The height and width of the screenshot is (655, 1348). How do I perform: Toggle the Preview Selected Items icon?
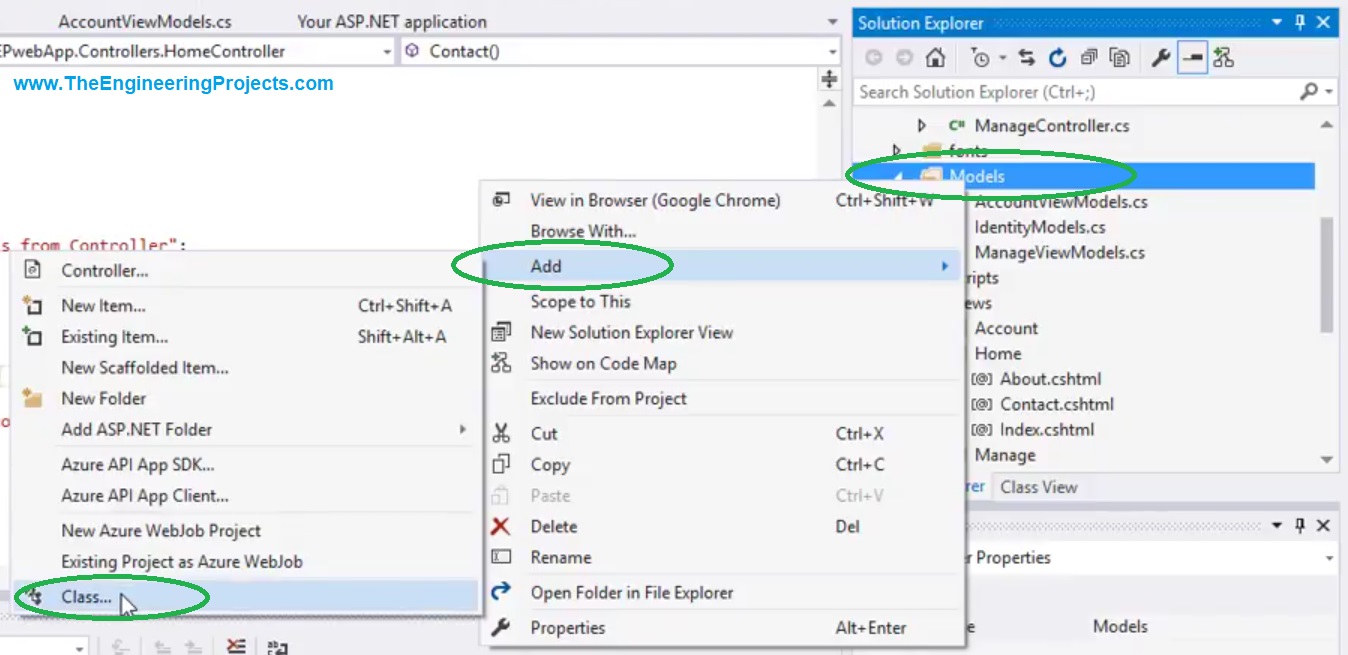coord(1192,57)
